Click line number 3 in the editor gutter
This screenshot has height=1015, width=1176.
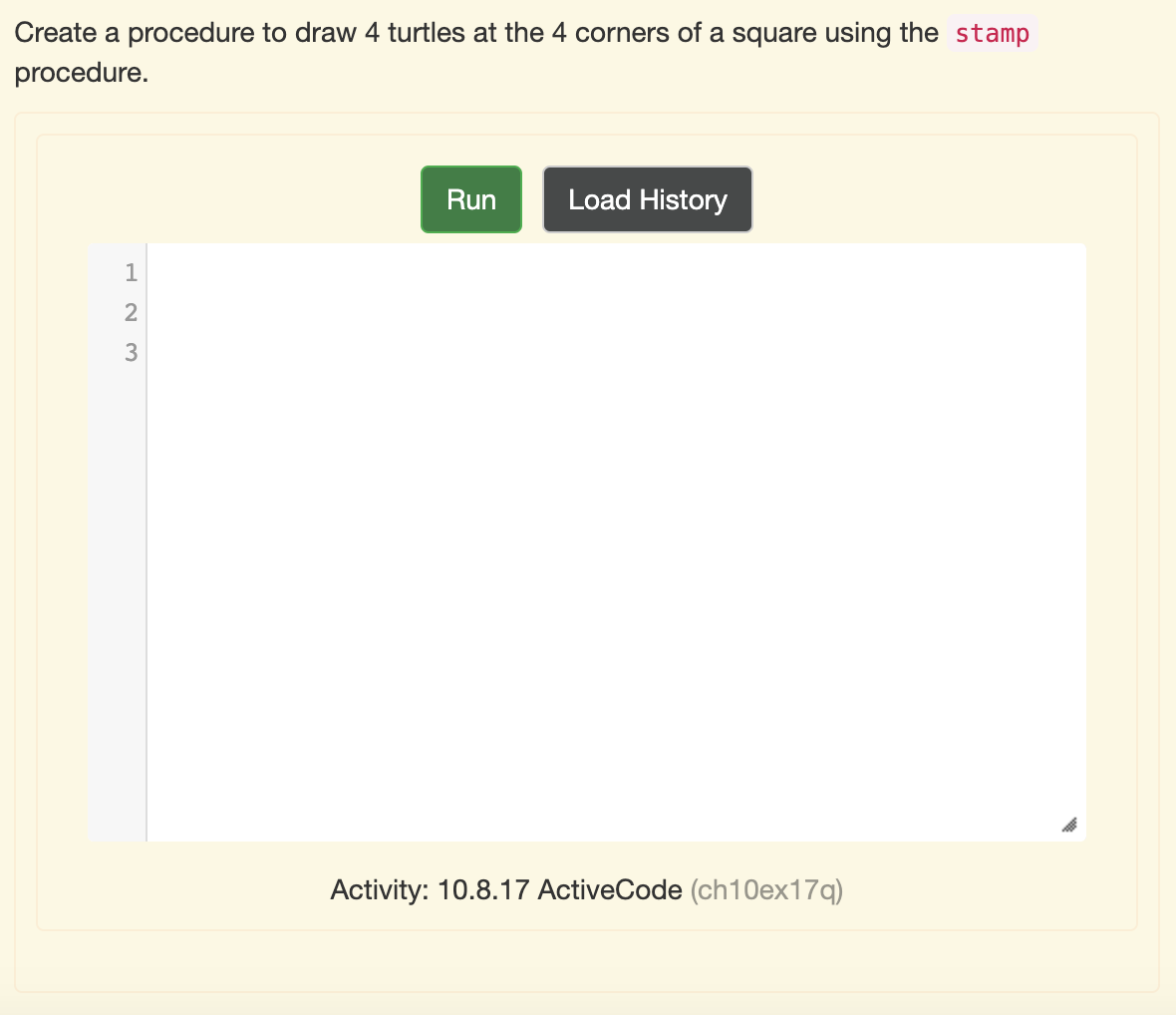130,352
